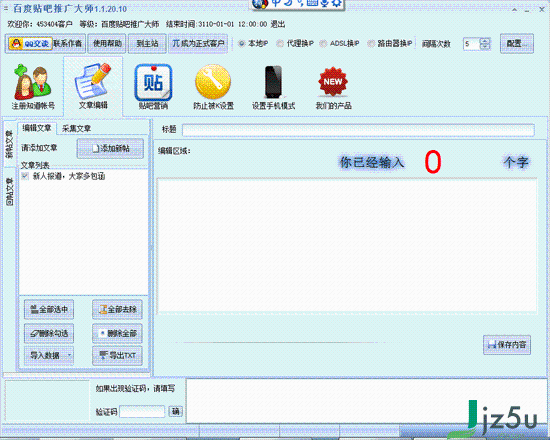Increase the 间隔次数 spinner value
The width and height of the screenshot is (550, 440).
pos(485,41)
